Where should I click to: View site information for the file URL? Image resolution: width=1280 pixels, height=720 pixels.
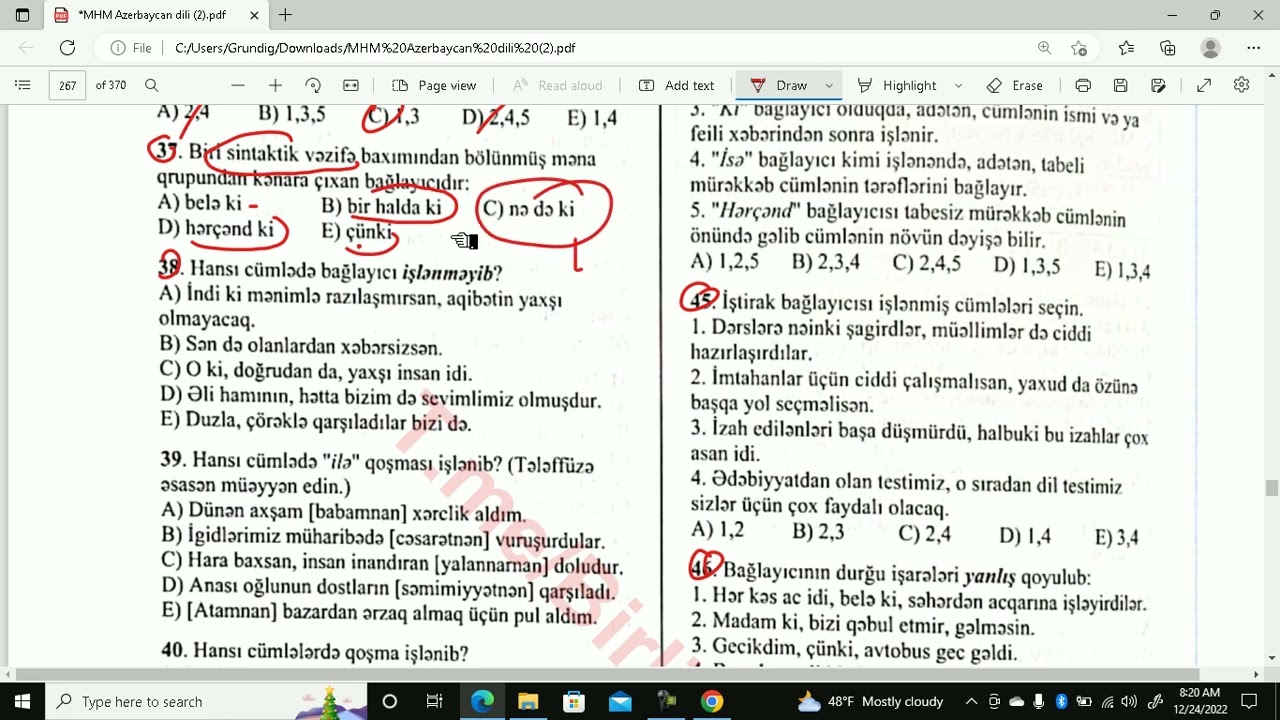click(130, 47)
